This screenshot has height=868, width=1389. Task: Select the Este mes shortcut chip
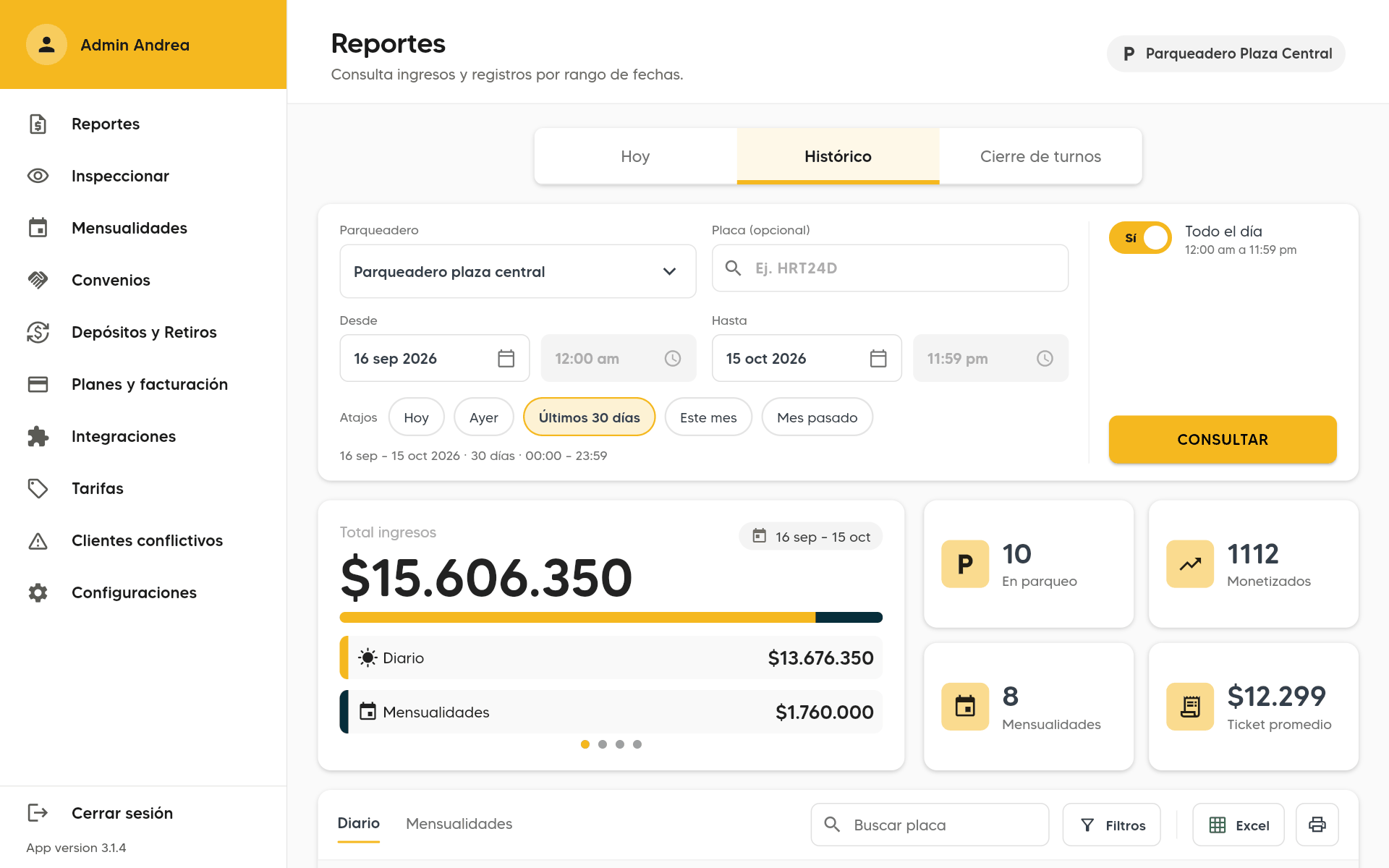tap(708, 417)
